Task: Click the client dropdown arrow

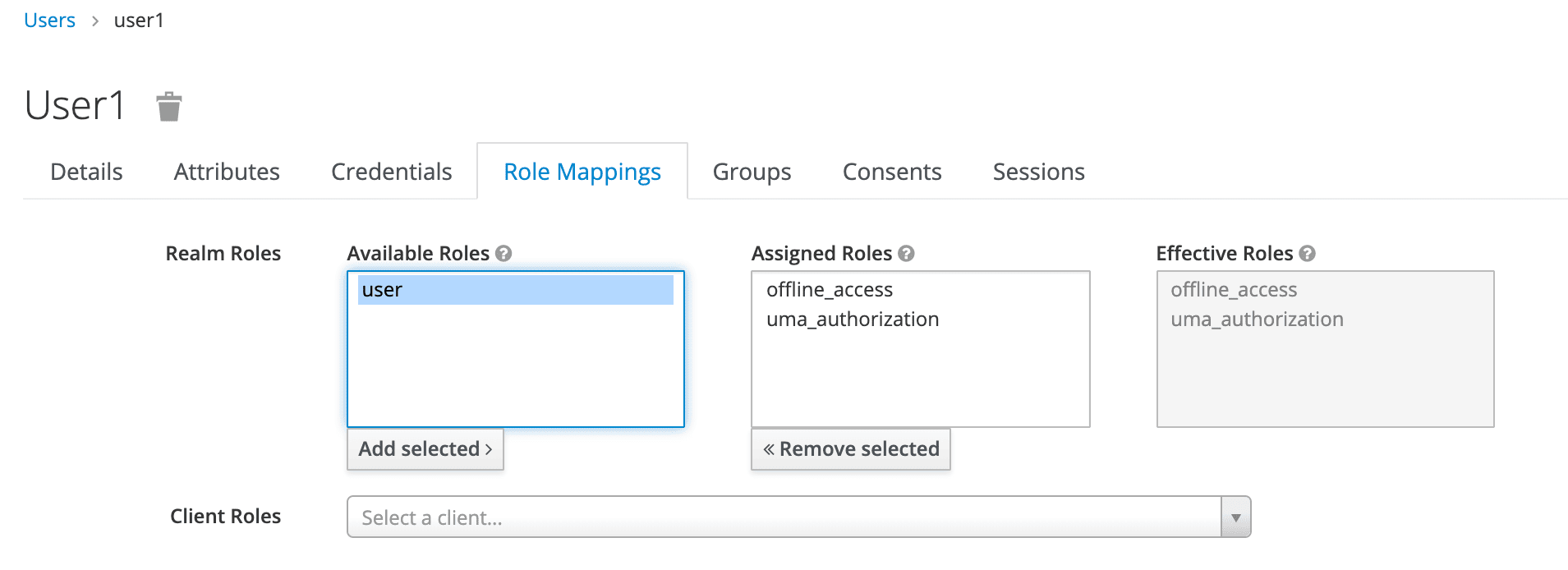Action: point(1236,517)
